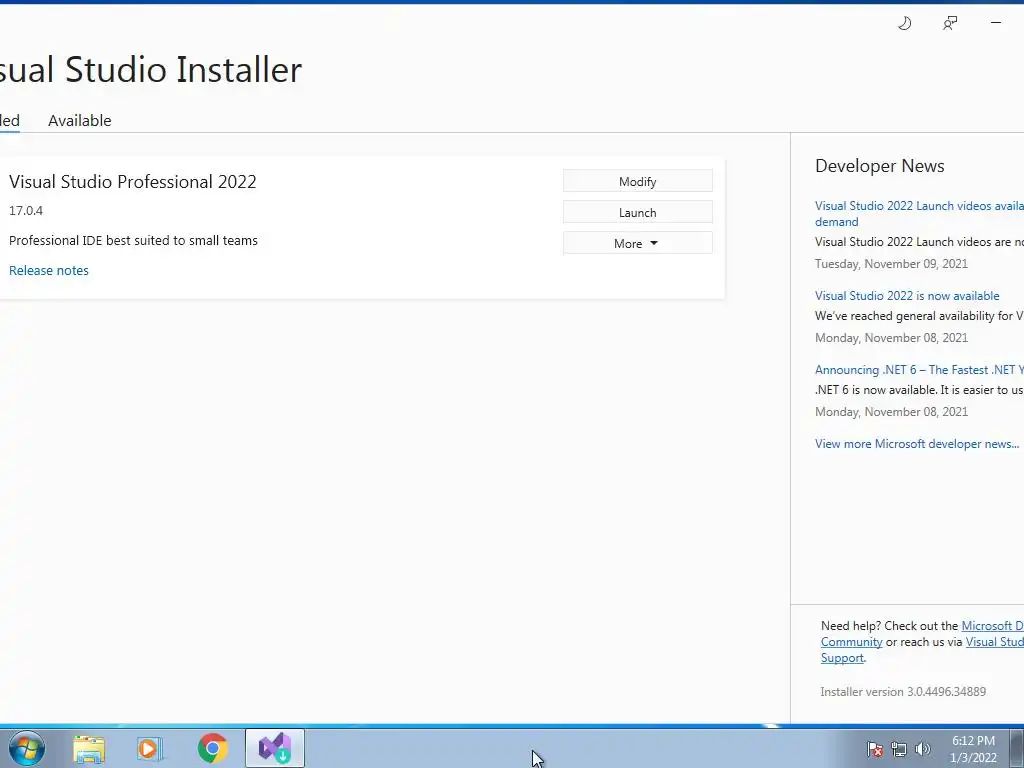Expand the More dropdown button
Screen dimensions: 1024x768
(x=637, y=243)
